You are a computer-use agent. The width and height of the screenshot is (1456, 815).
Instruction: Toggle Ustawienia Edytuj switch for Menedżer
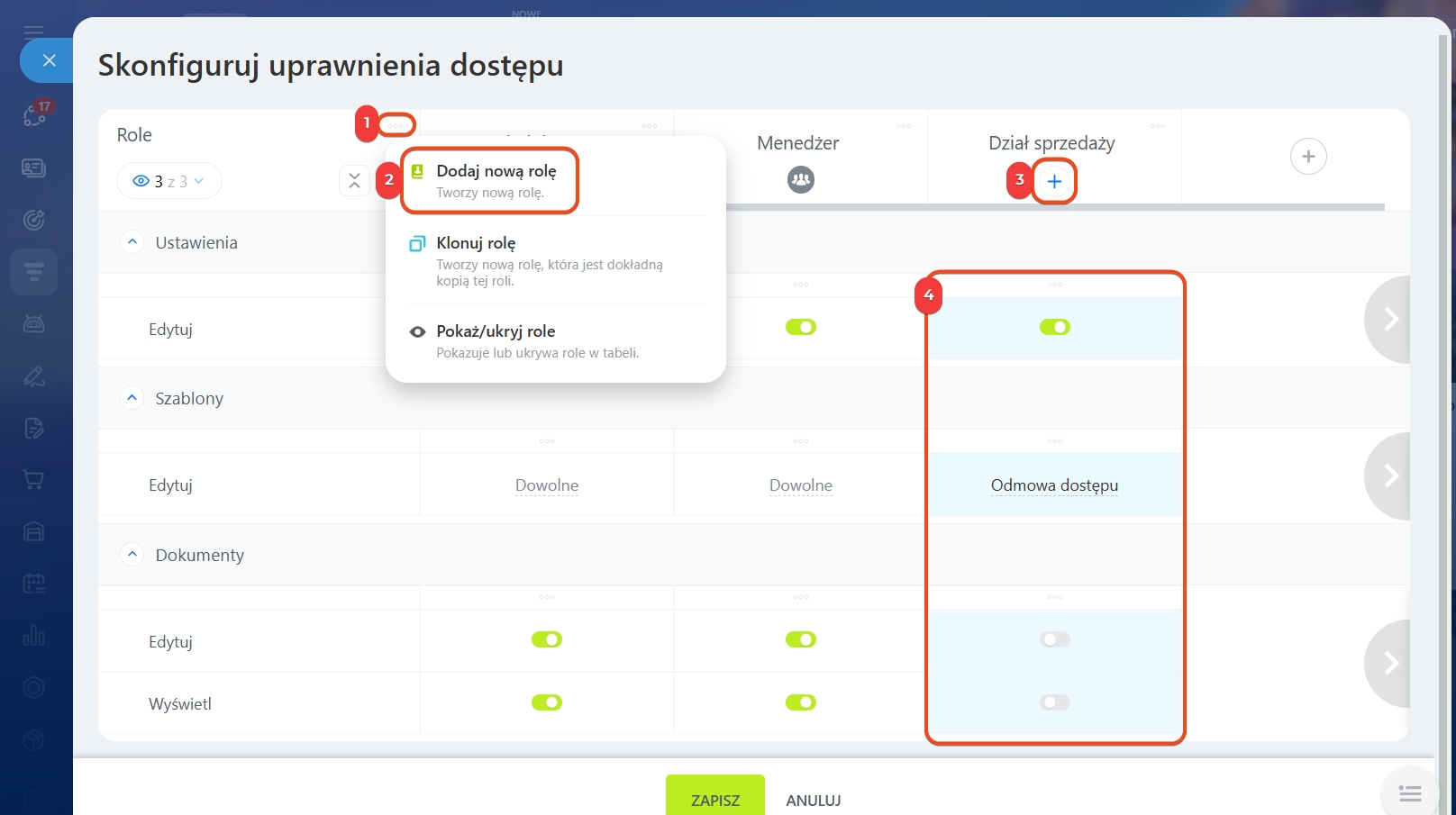800,327
